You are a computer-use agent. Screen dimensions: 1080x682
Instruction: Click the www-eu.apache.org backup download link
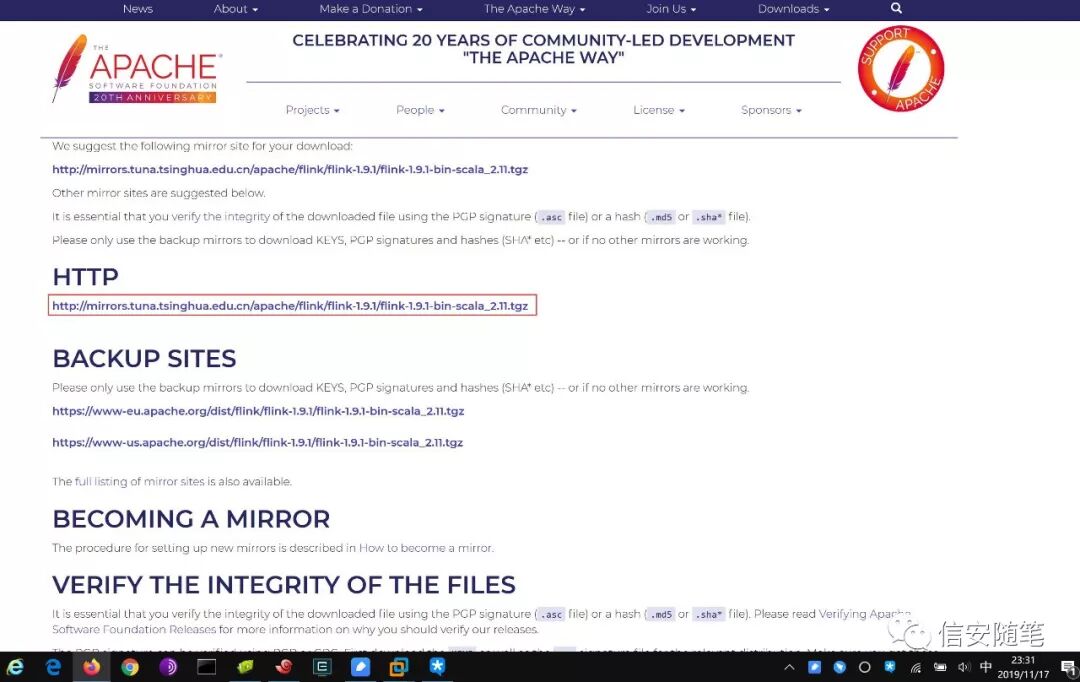coord(258,411)
